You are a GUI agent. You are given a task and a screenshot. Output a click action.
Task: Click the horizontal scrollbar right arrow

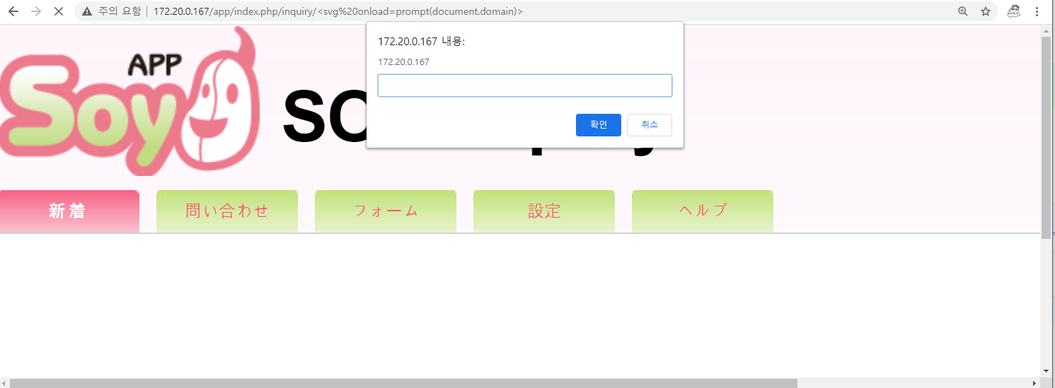(x=1035, y=383)
